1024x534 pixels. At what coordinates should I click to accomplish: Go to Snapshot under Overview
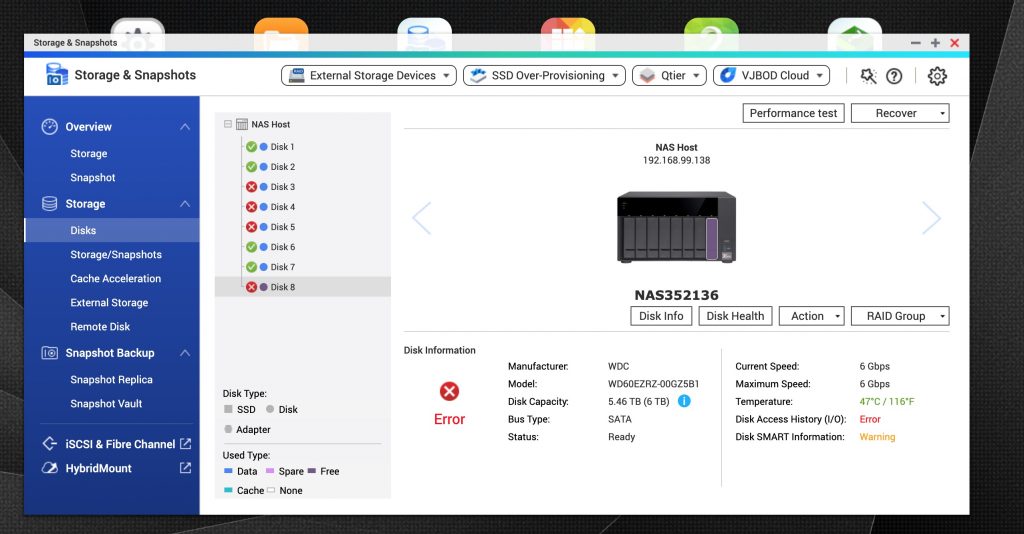point(93,178)
